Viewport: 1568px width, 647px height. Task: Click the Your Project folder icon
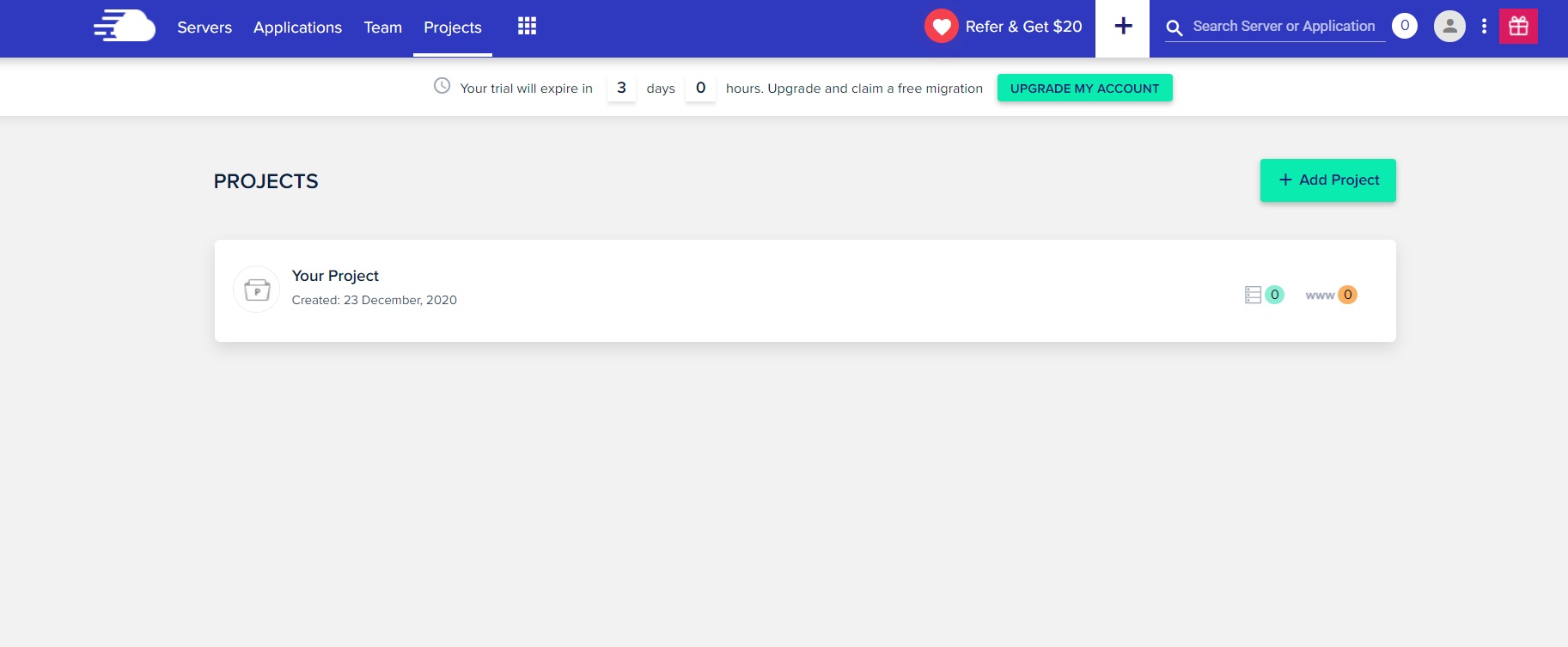pos(257,290)
